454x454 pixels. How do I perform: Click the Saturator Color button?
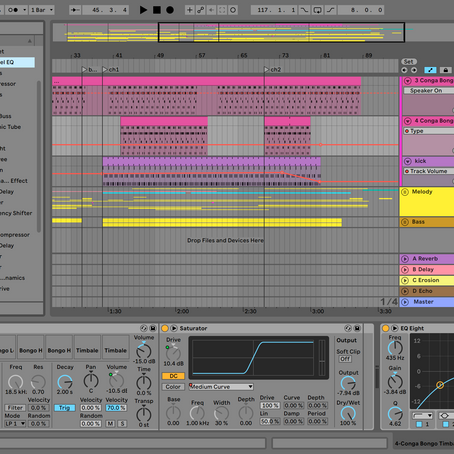point(173,387)
